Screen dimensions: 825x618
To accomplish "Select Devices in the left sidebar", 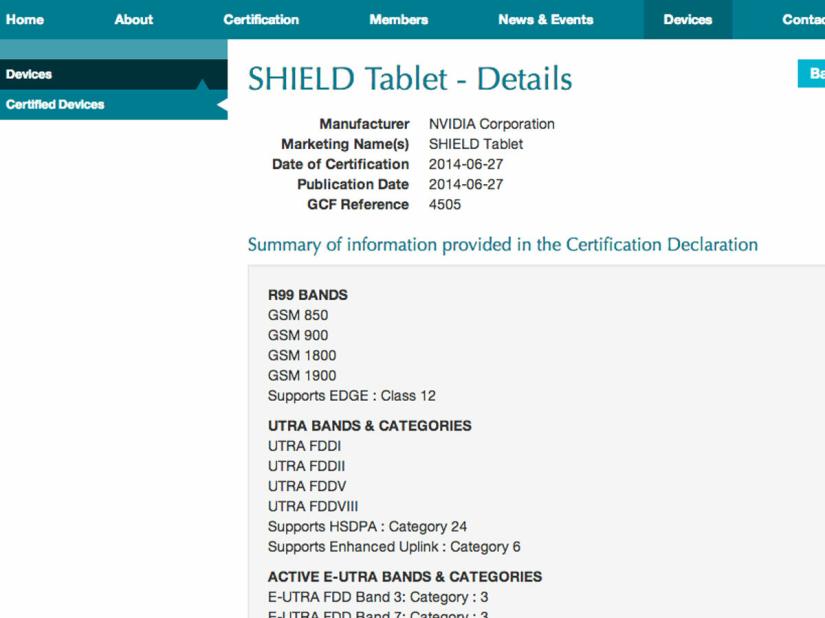I will click(29, 74).
